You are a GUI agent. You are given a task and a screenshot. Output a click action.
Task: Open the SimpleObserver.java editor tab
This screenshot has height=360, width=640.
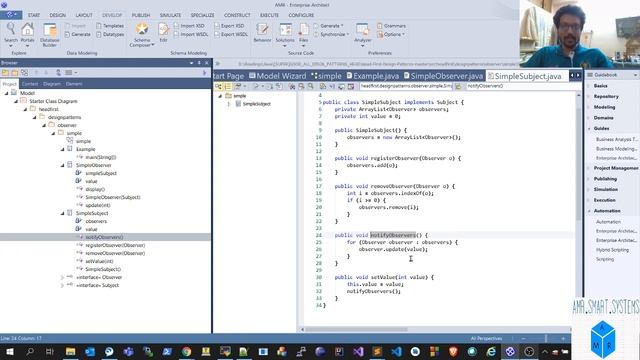443,76
